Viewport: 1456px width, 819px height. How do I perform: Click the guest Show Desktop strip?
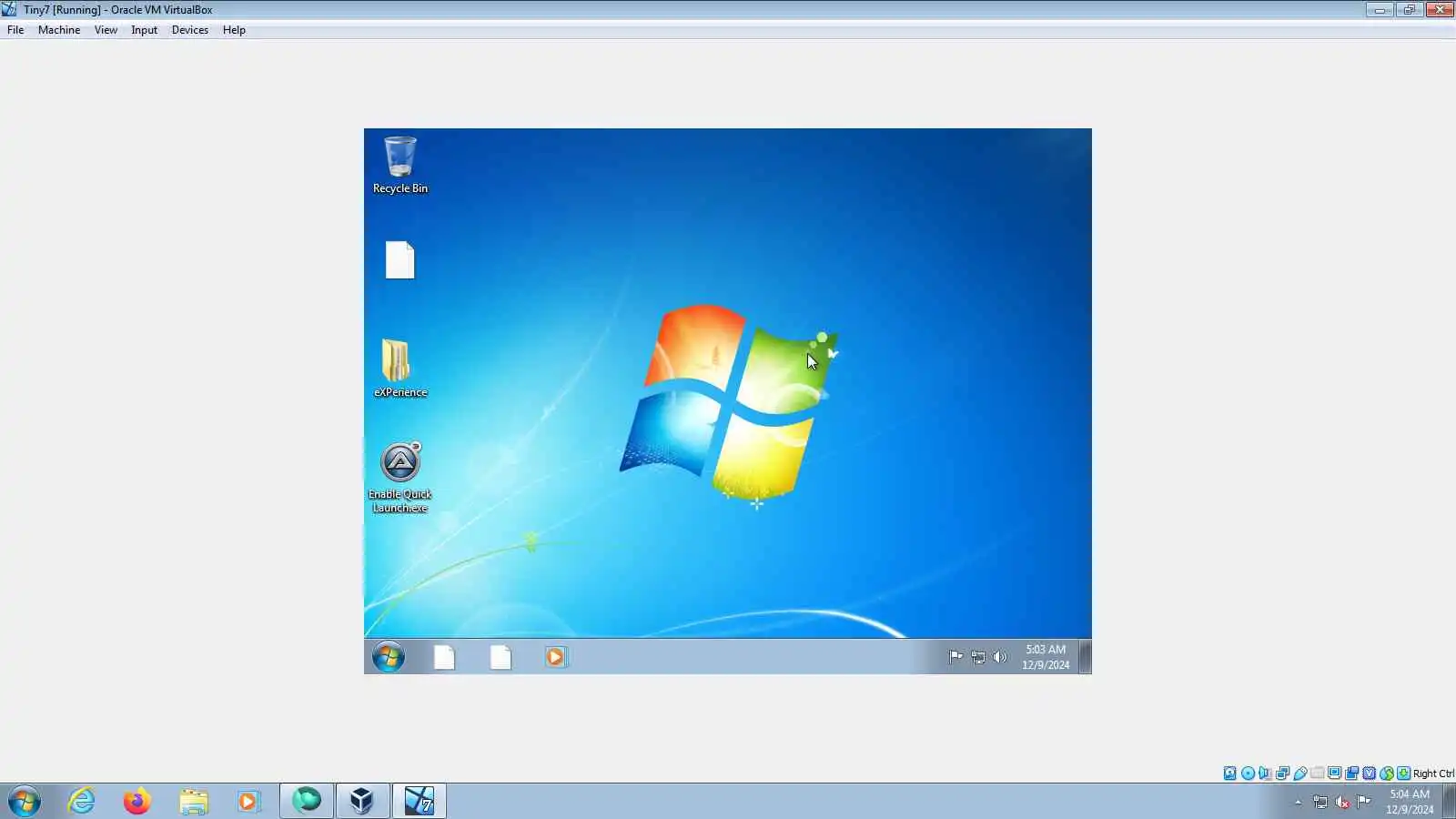[1085, 657]
